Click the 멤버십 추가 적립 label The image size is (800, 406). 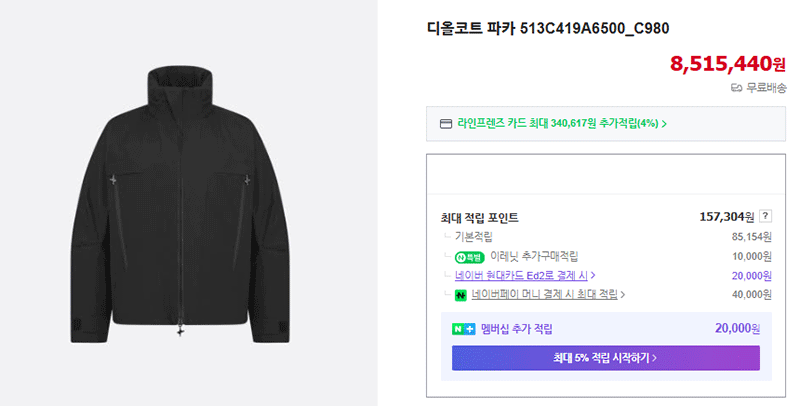point(516,329)
